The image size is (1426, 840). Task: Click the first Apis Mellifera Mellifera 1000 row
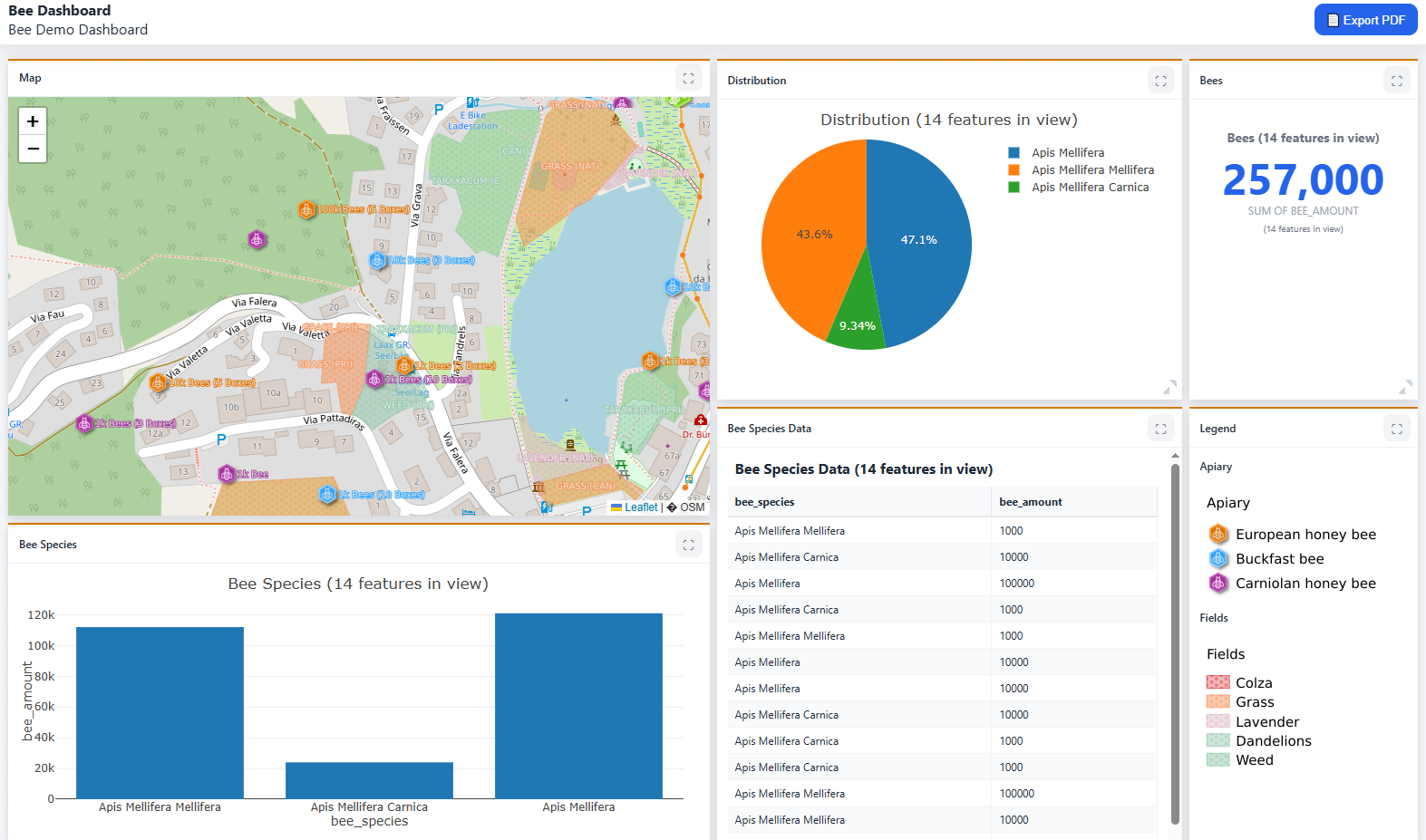(x=942, y=531)
